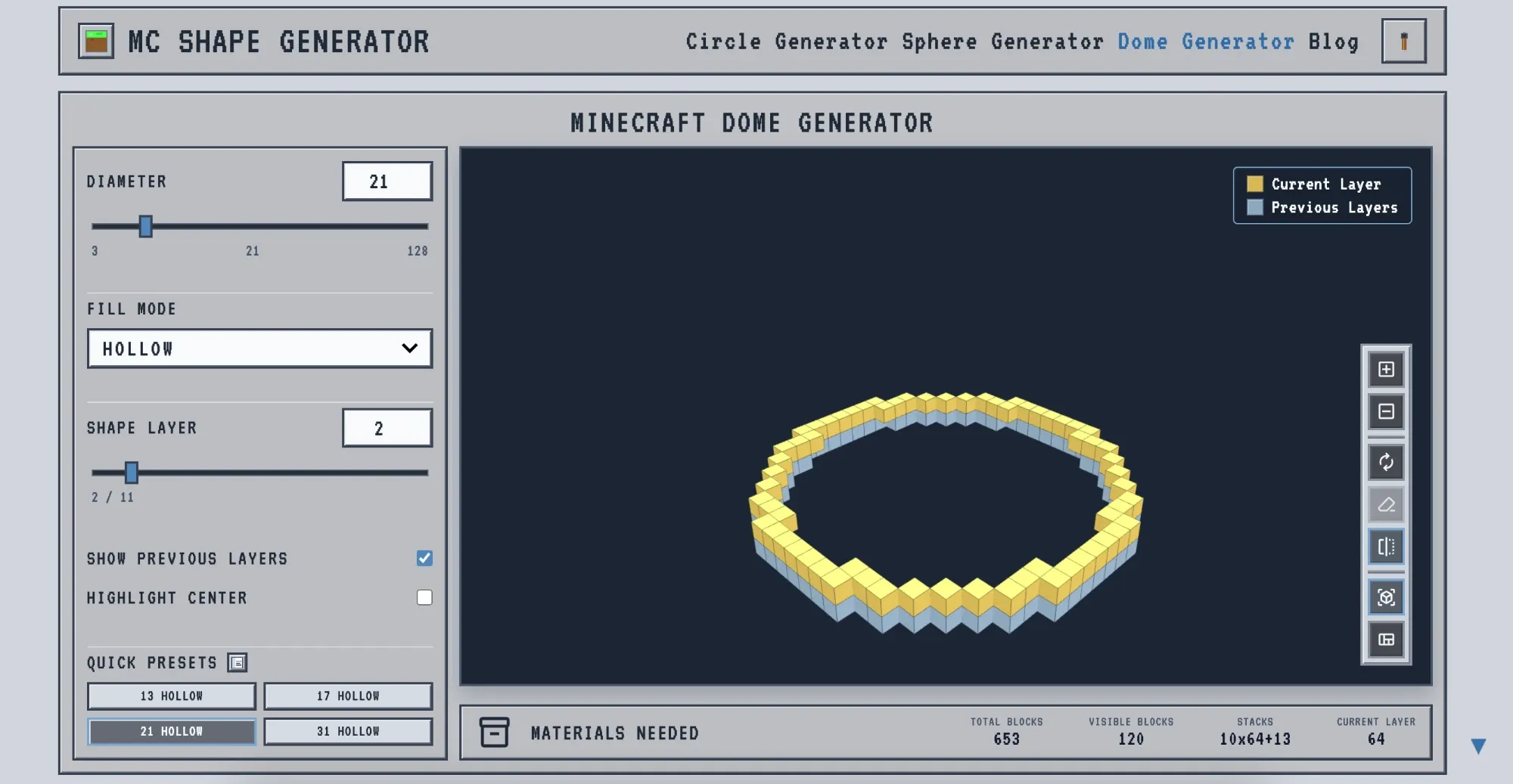Image resolution: width=1513 pixels, height=784 pixels.
Task: Open the Blog link
Action: pyautogui.click(x=1334, y=42)
